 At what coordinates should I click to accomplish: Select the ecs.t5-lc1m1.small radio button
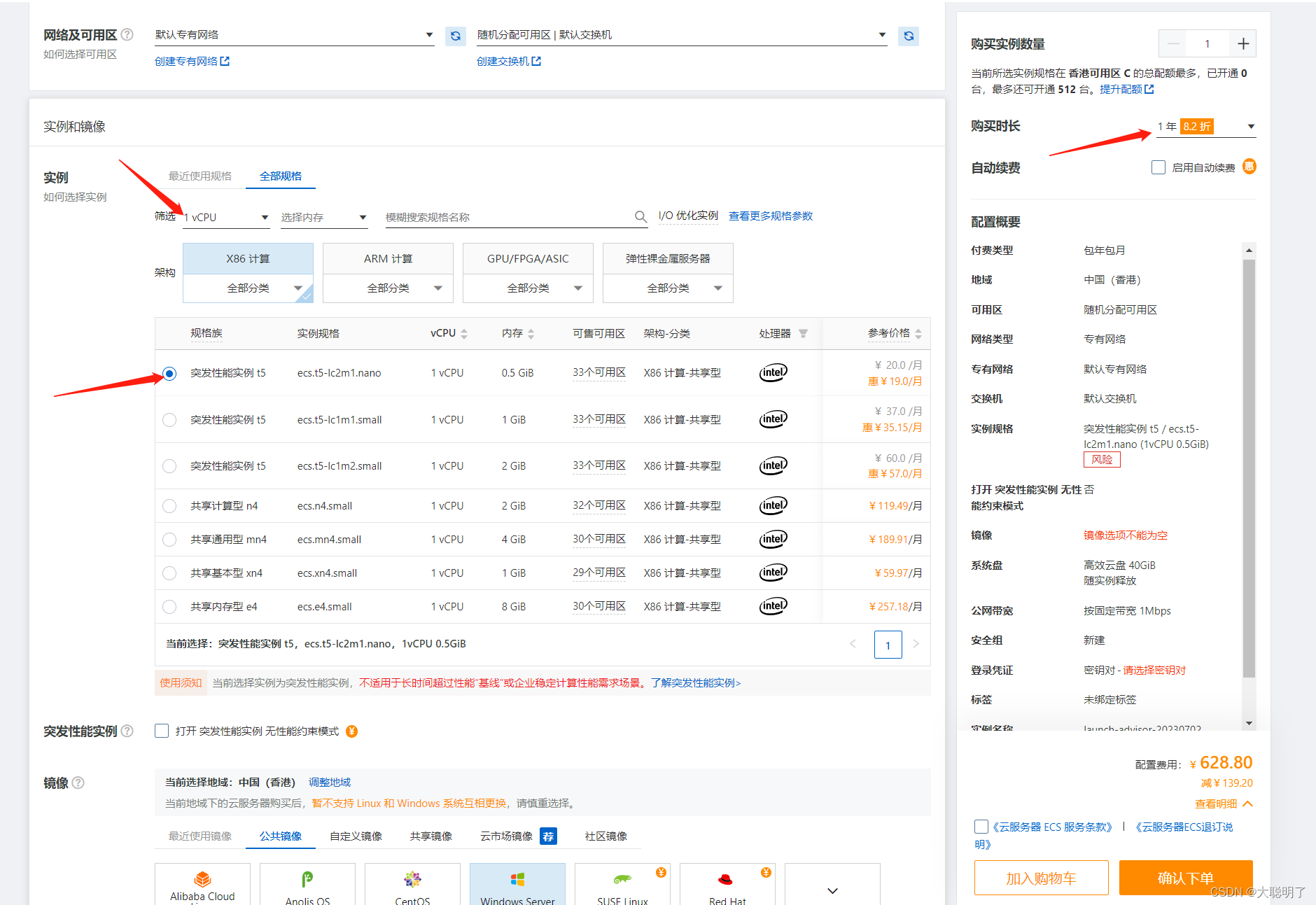(169, 420)
